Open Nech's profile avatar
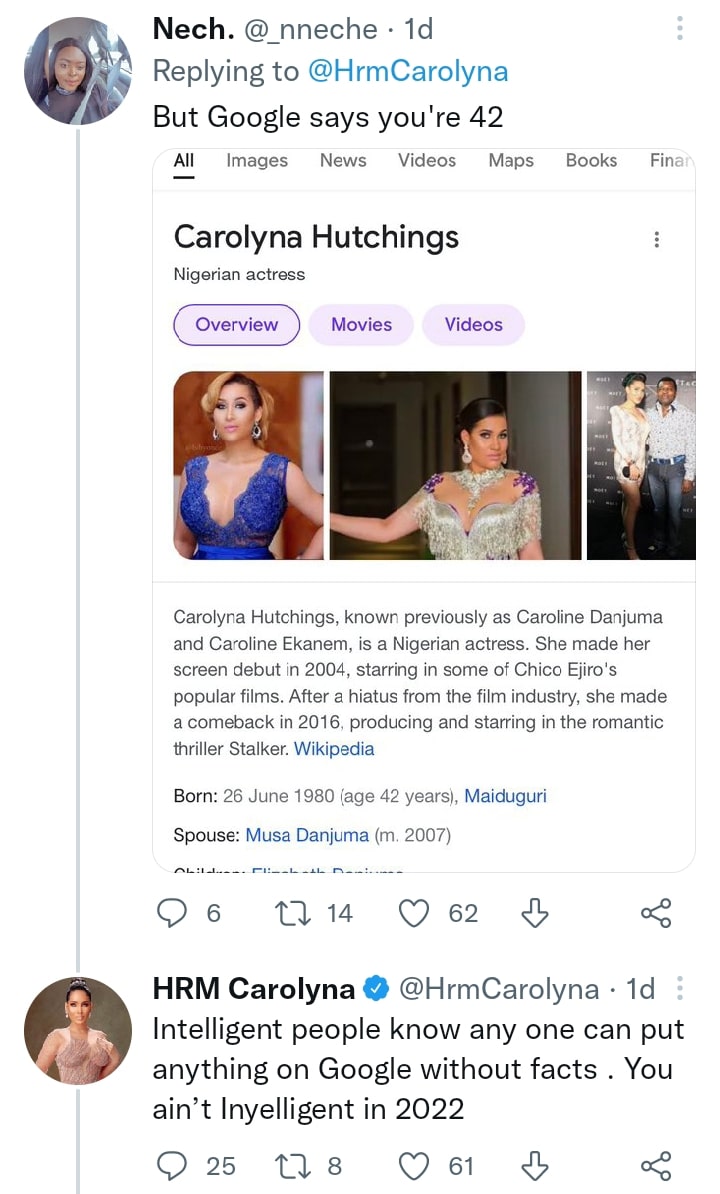 78,70
